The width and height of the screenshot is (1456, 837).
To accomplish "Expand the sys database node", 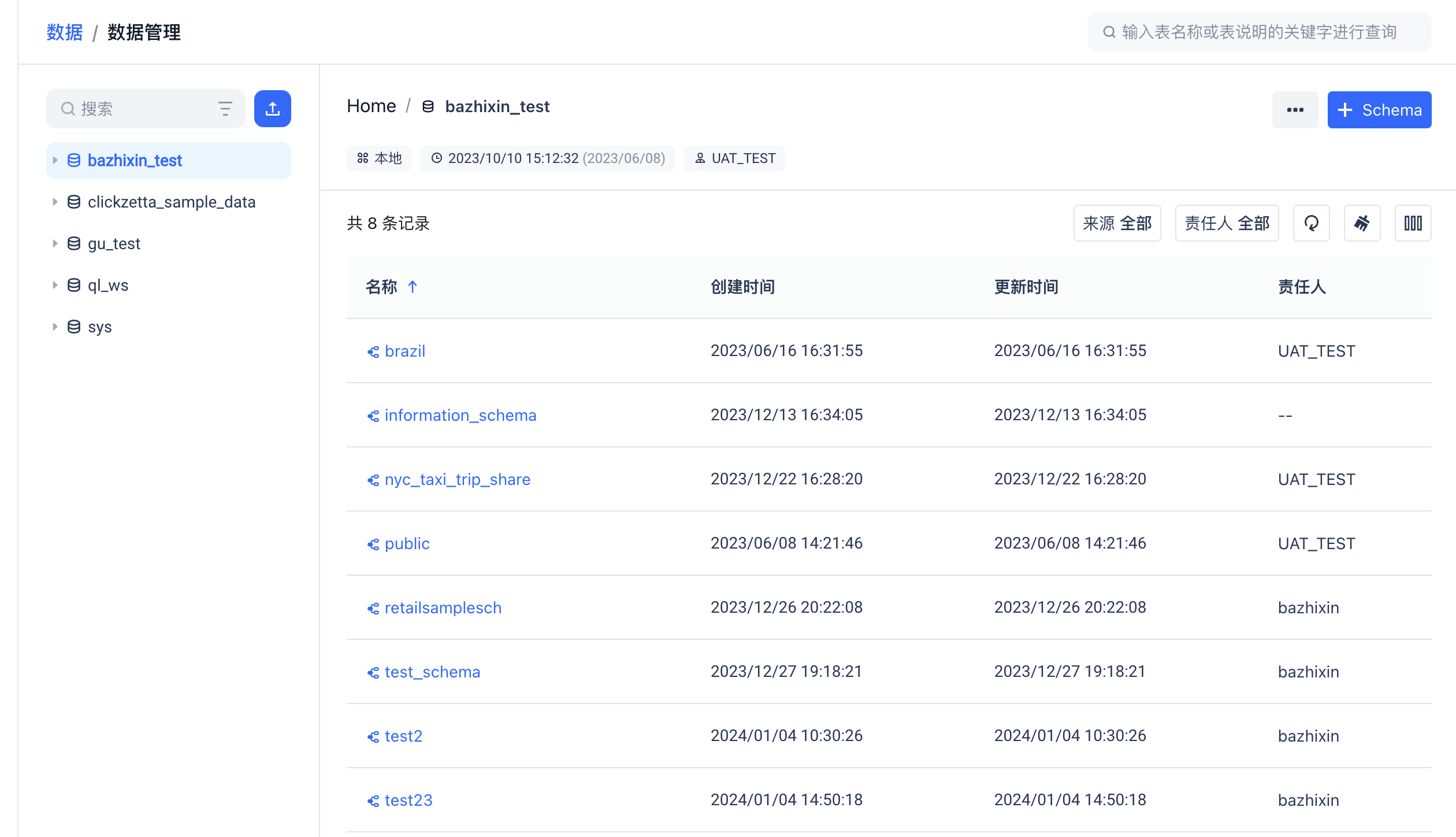I will pos(55,327).
